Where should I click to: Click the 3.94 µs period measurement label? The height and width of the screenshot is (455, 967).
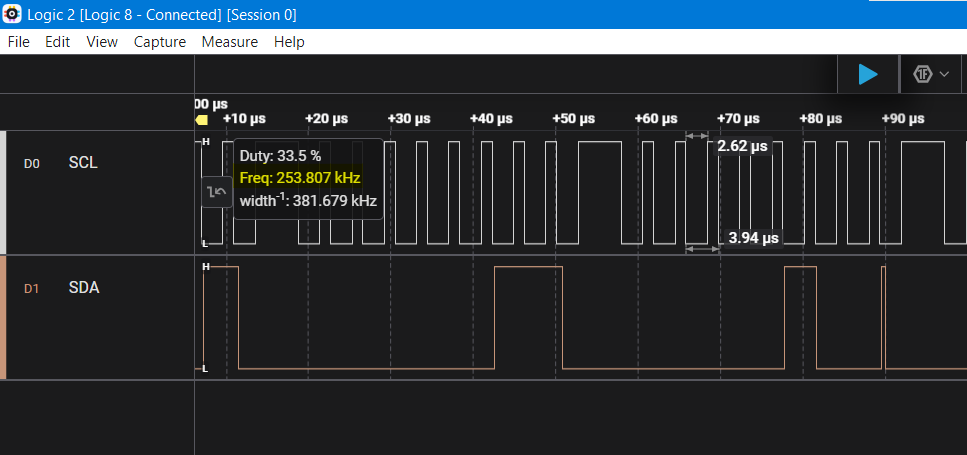(753, 238)
